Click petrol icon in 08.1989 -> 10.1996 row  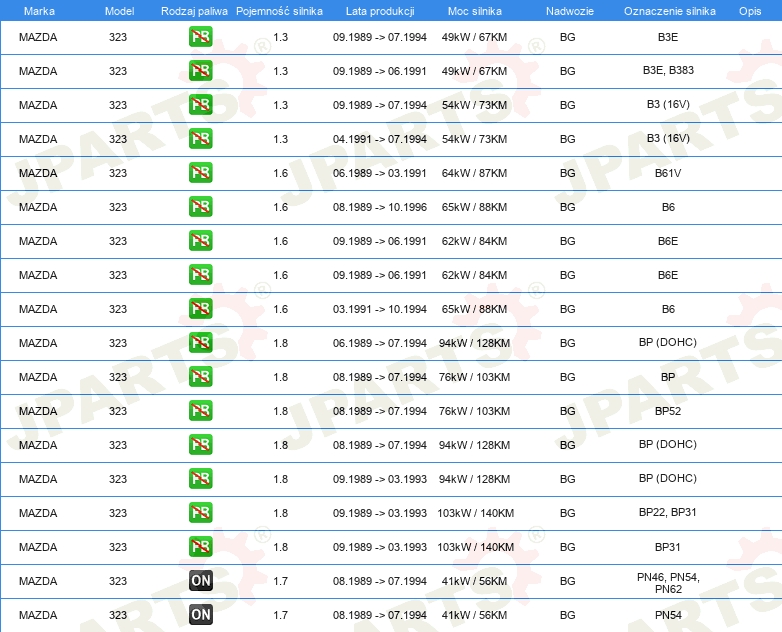[x=200, y=207]
